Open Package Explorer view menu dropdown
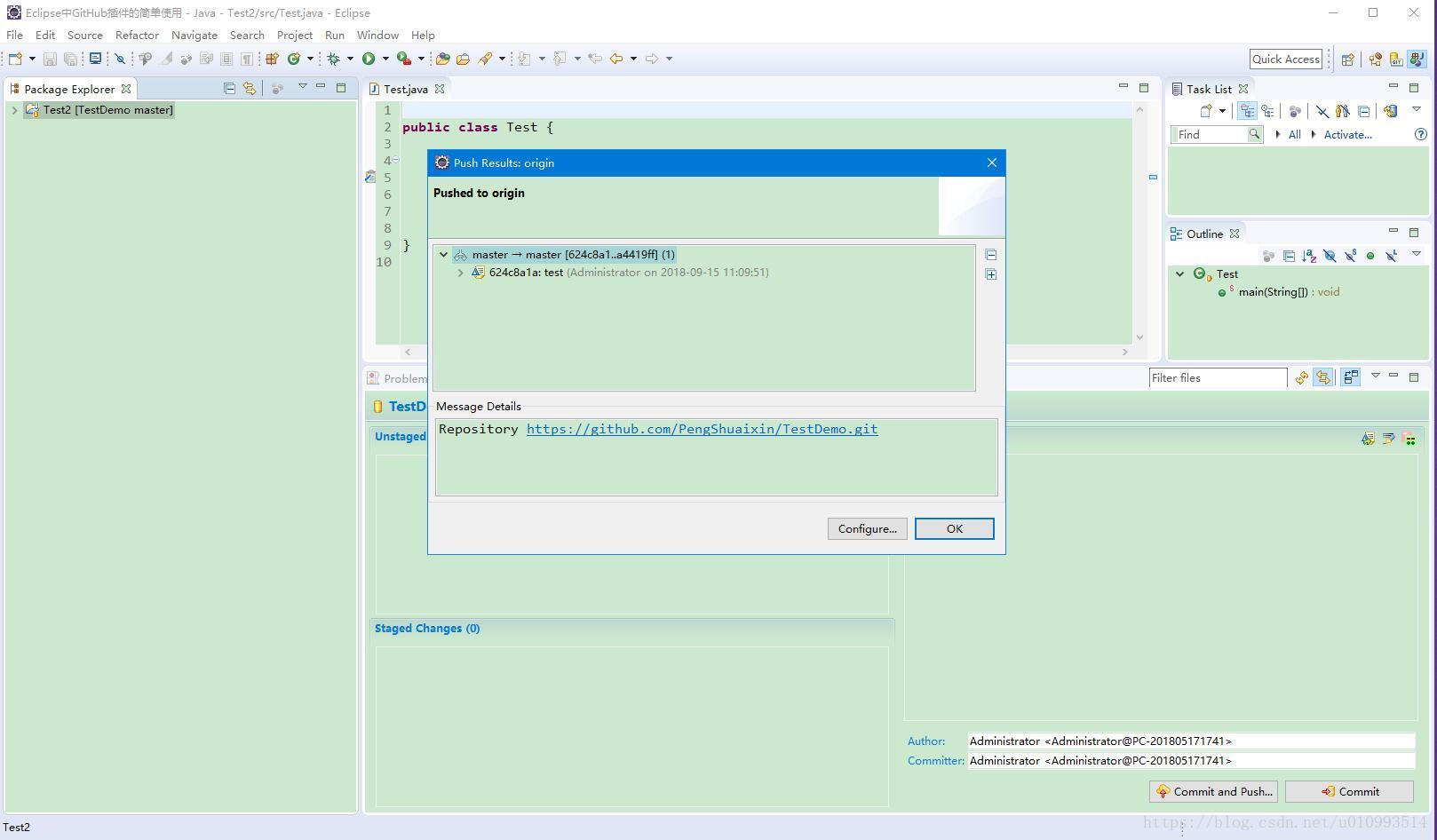The height and width of the screenshot is (840, 1437). [x=302, y=86]
